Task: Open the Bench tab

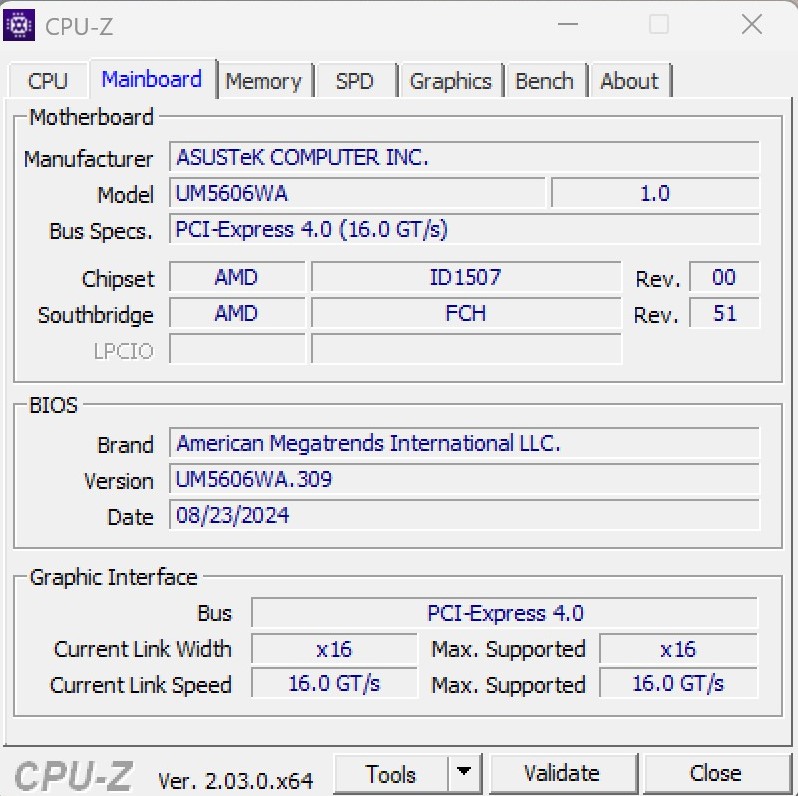Action: point(545,81)
